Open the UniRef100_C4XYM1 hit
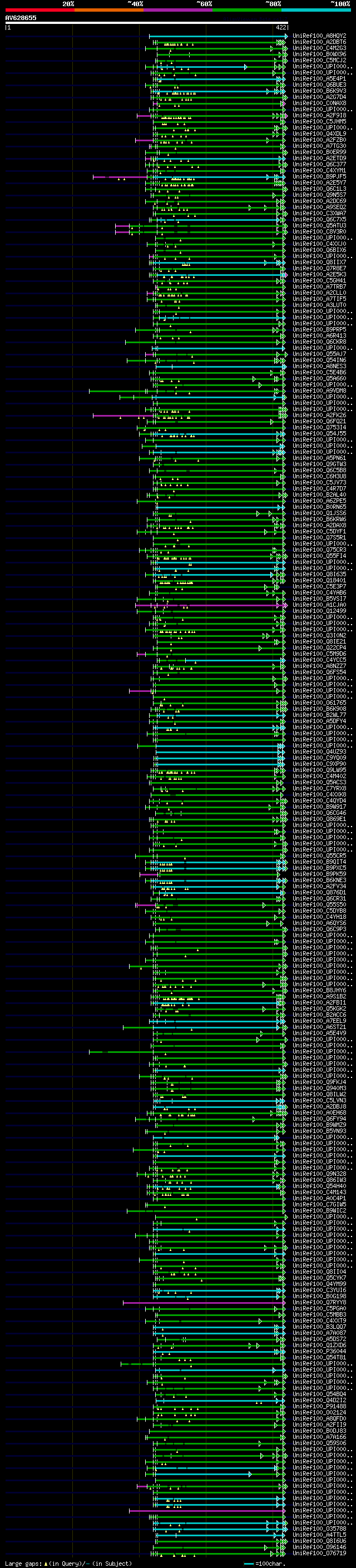Viewport: 356px width, 1568px height. pyautogui.click(x=319, y=170)
